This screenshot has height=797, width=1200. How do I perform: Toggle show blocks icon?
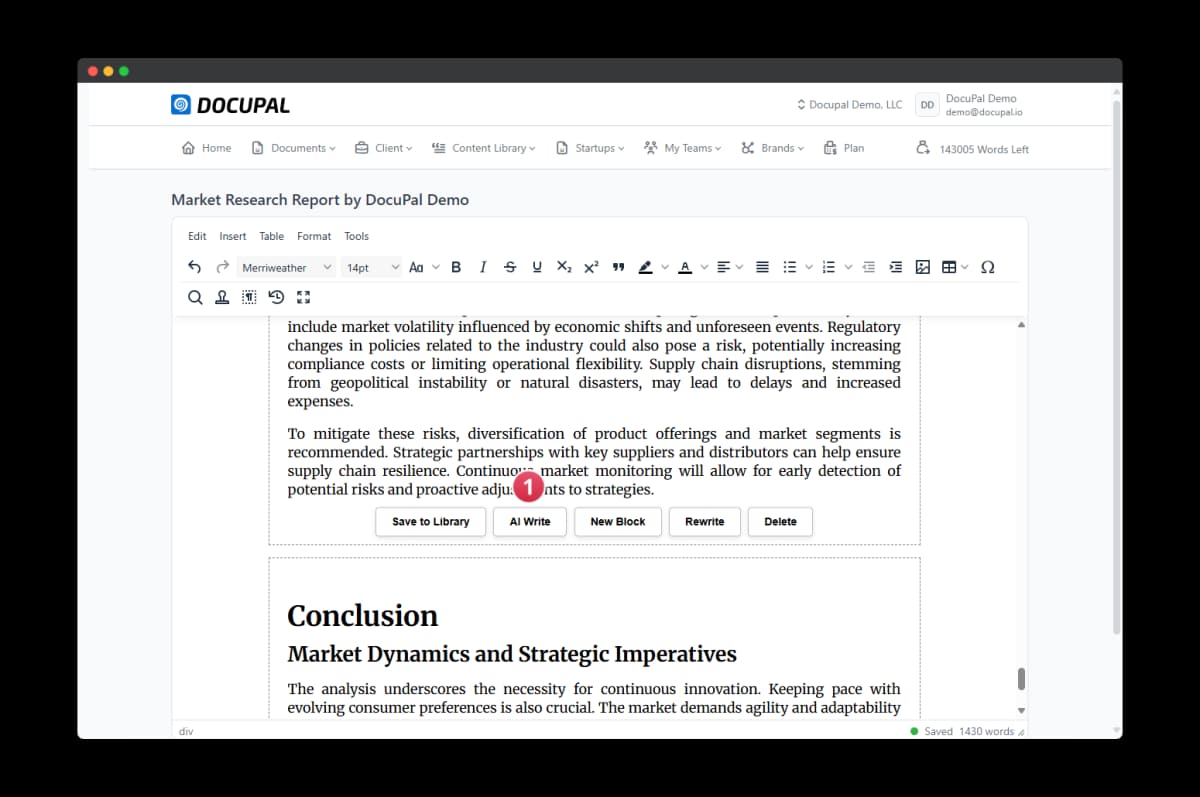[249, 297]
